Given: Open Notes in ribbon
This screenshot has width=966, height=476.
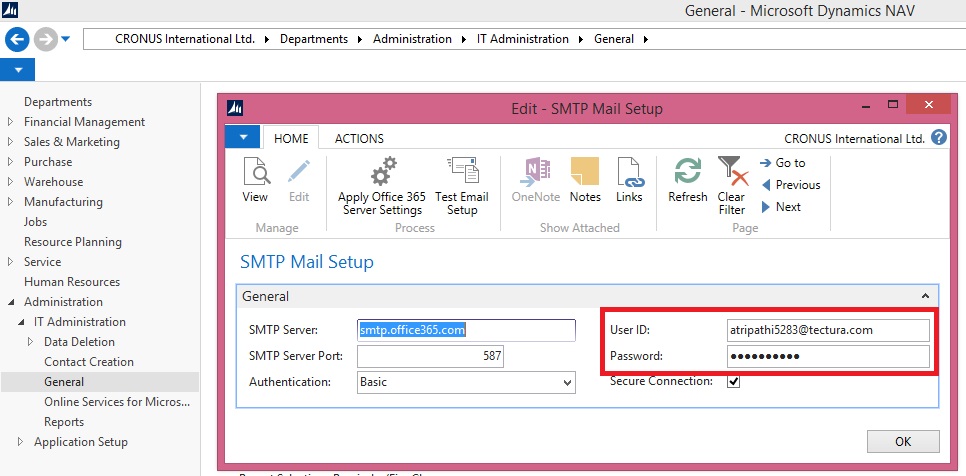Looking at the screenshot, I should click(585, 180).
